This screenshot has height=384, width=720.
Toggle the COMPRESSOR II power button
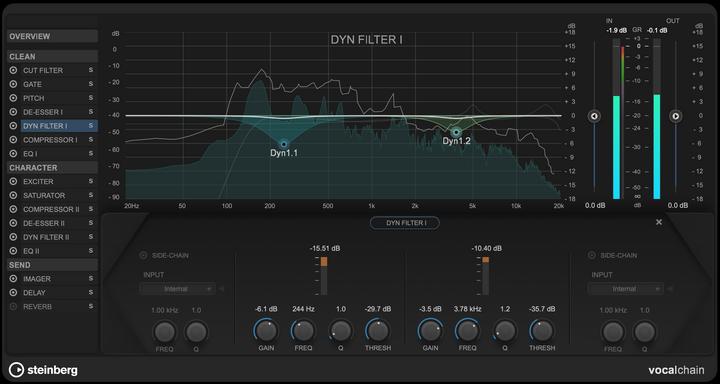tap(13, 209)
